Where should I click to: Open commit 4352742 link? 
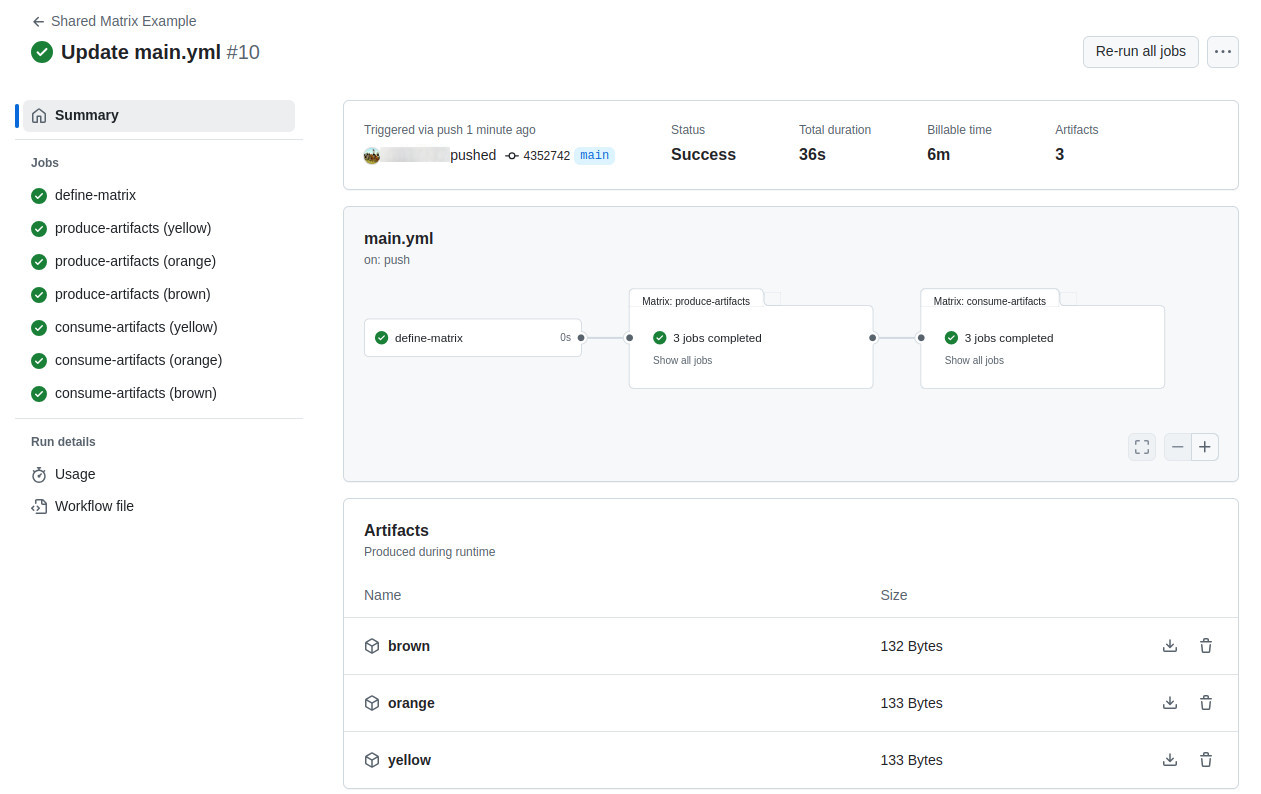546,156
